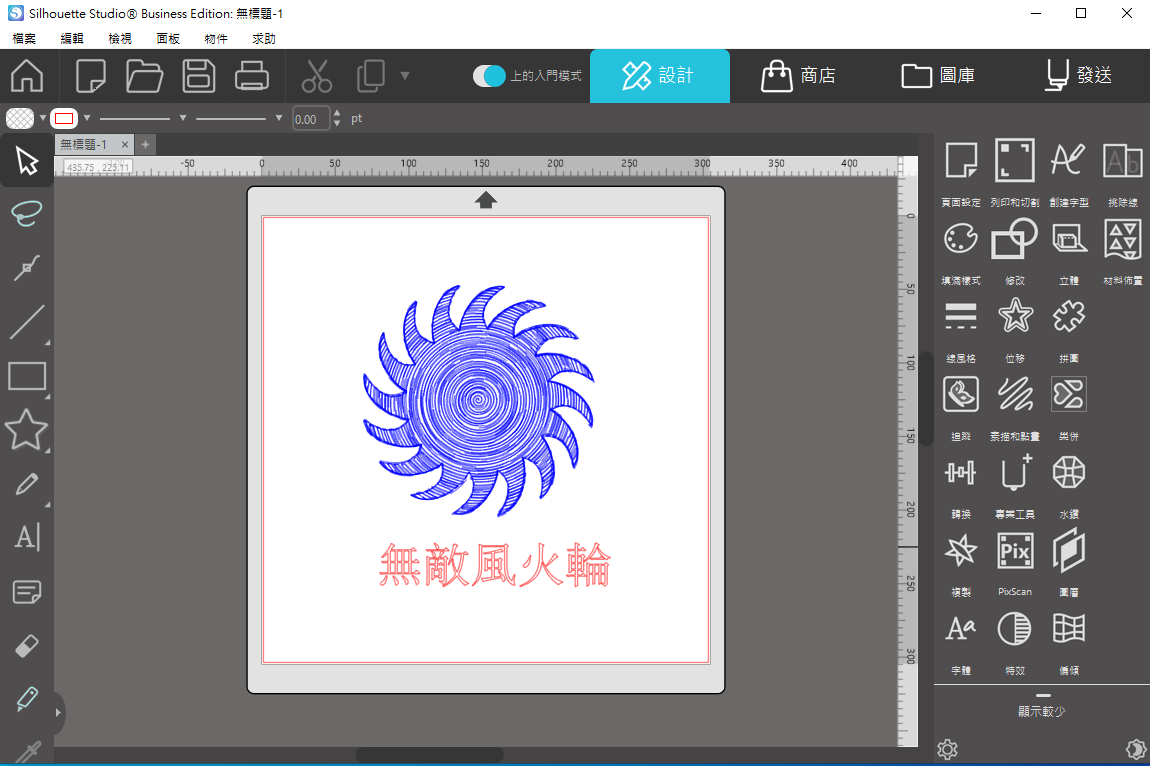Switch to the 發送 (Send) tab
1150x766 pixels.
tap(1079, 76)
